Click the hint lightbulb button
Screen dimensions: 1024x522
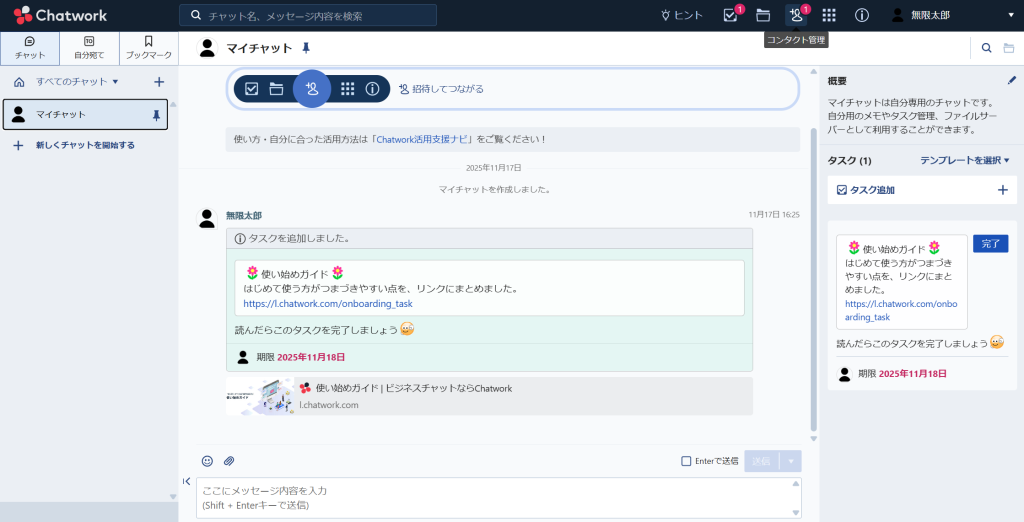[x=682, y=15]
